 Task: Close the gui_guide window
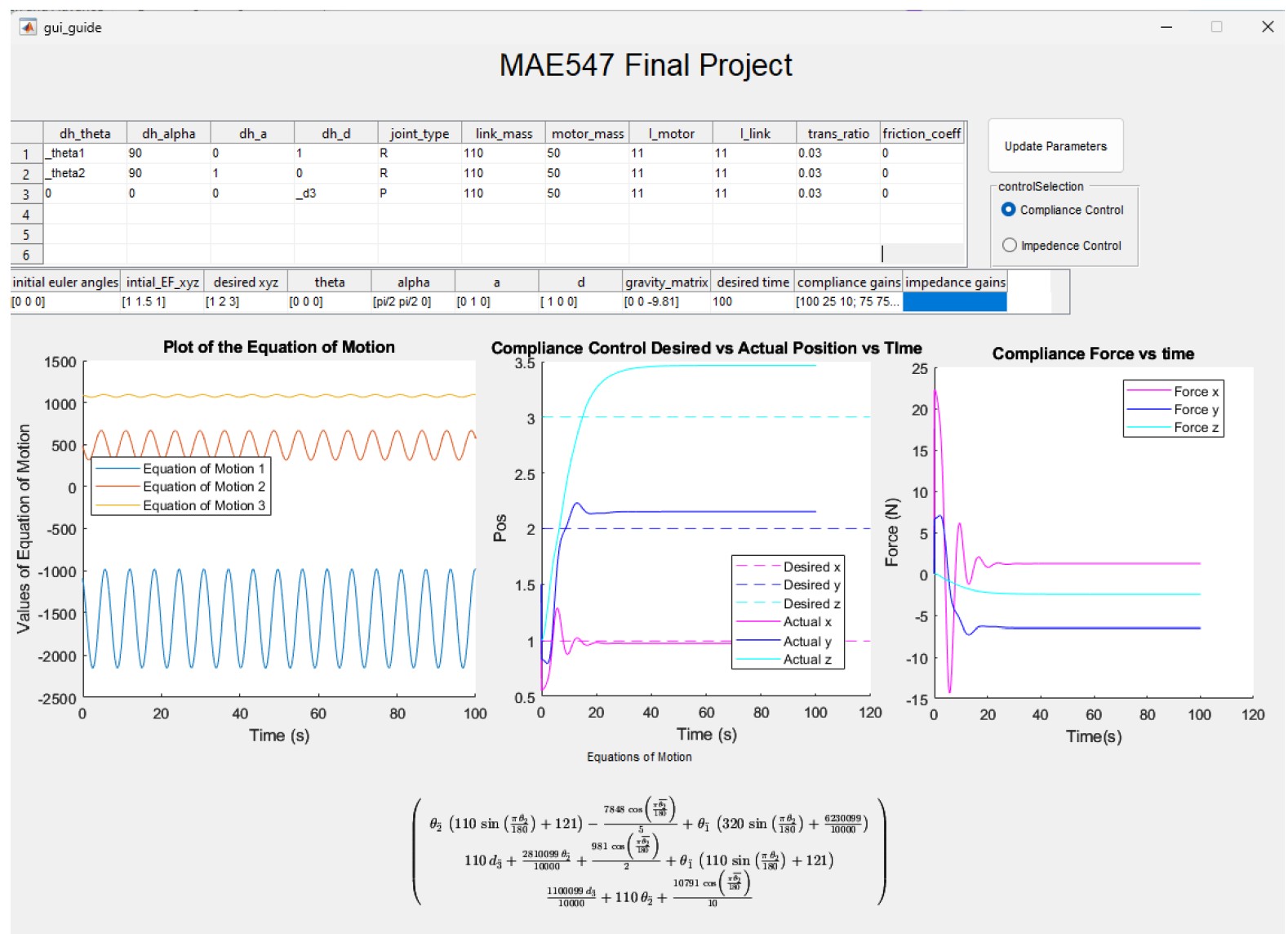coord(1268,27)
